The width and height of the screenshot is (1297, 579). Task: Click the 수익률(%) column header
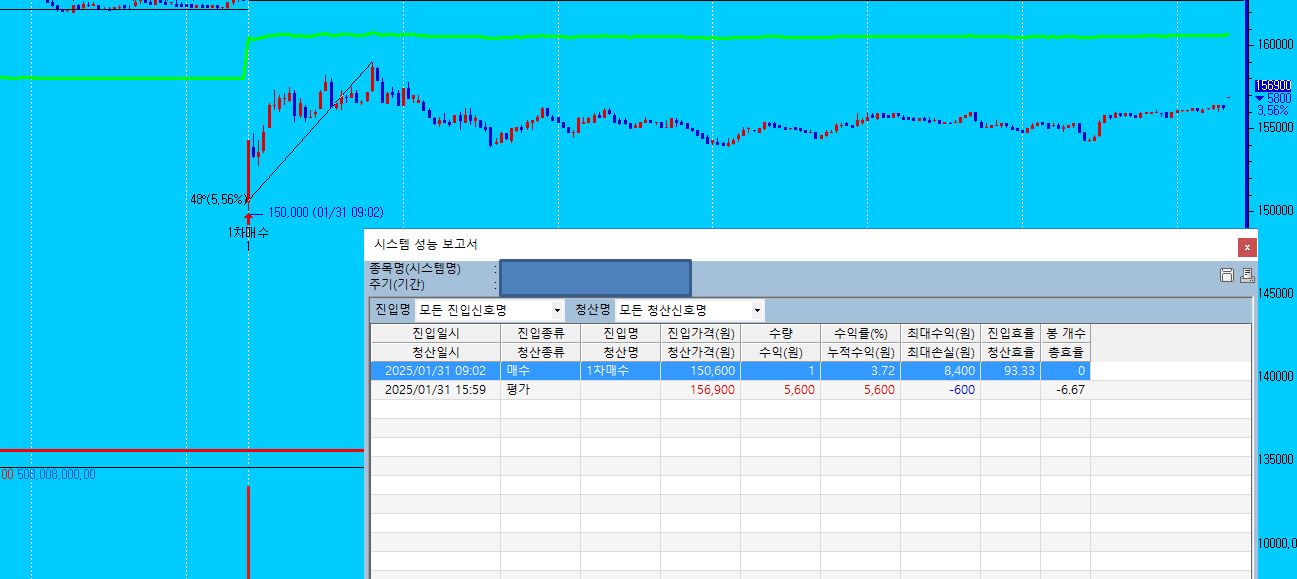[x=860, y=333]
